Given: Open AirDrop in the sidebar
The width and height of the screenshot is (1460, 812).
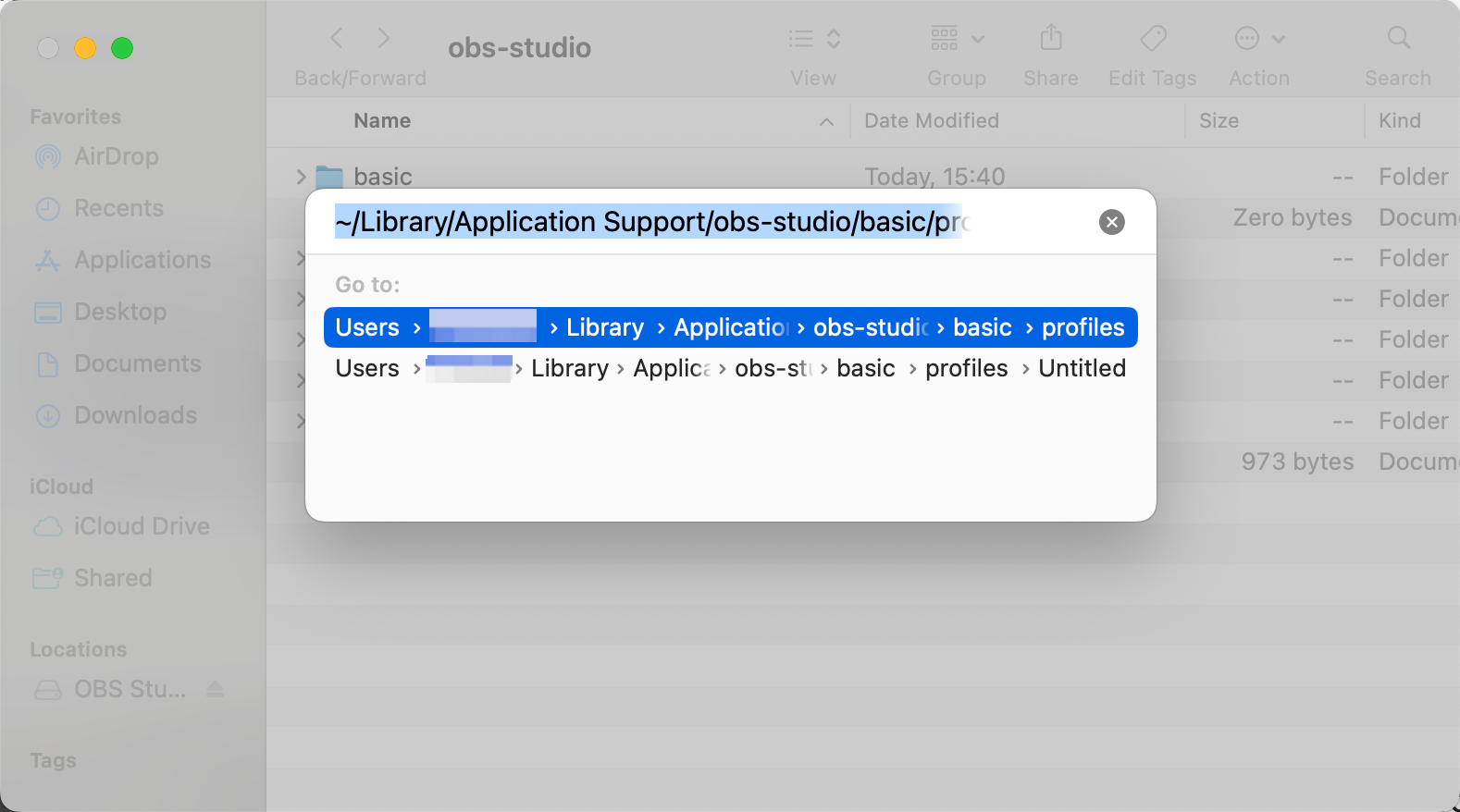Looking at the screenshot, I should coord(116,156).
